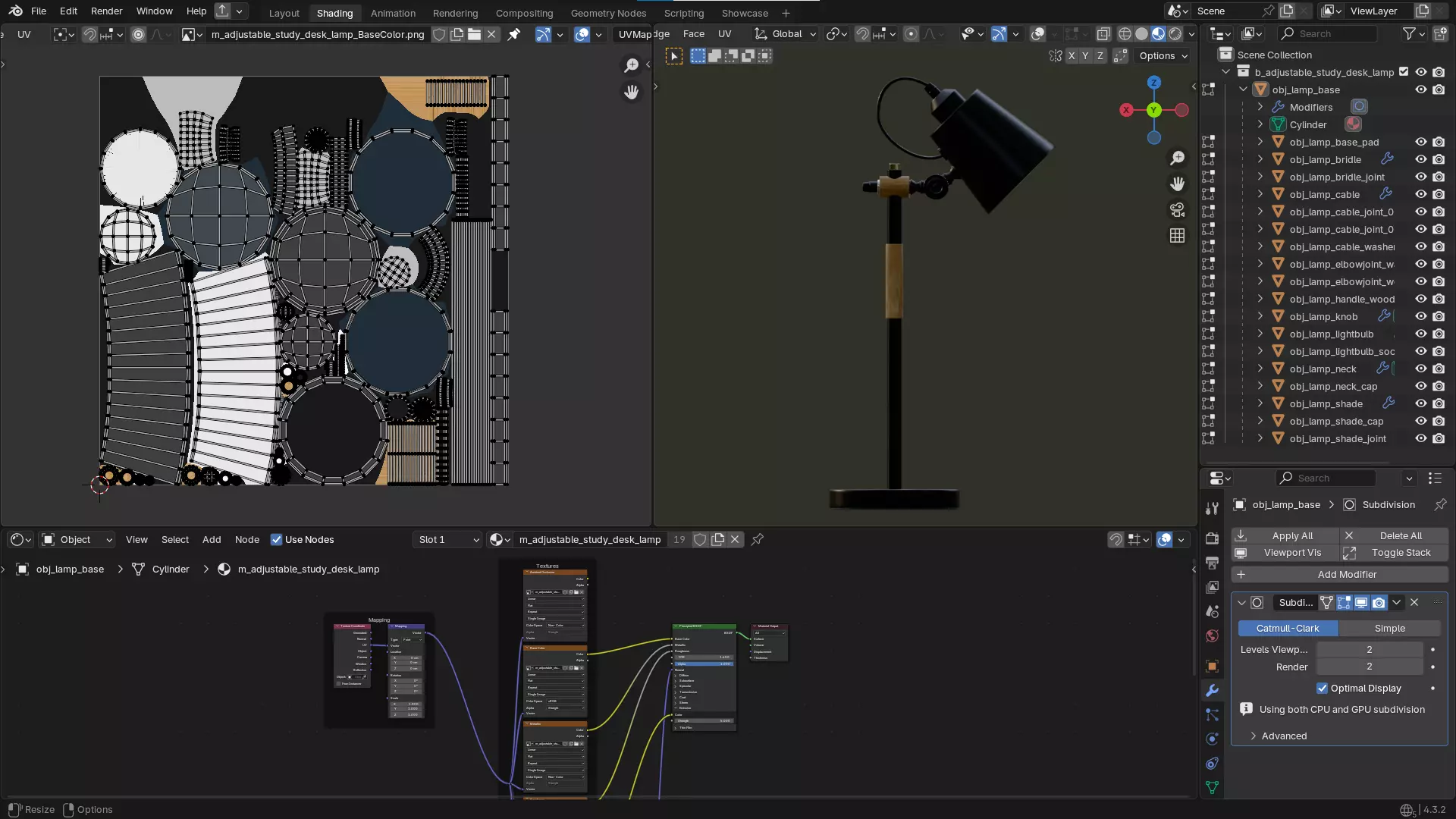1456x819 pixels.
Task: Click the zoom magnifier in UV editor
Action: point(631,66)
